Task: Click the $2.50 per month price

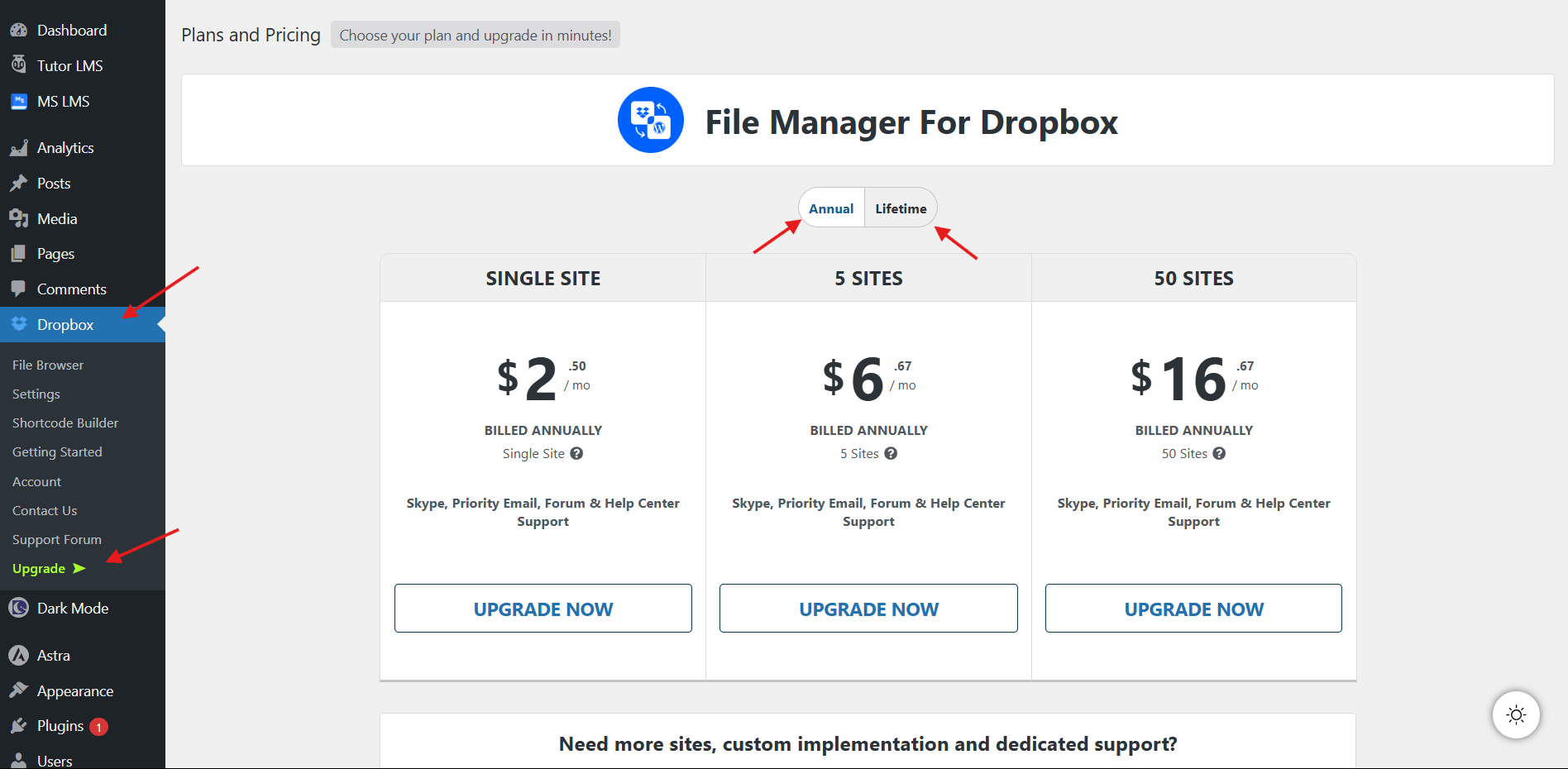Action: pos(543,379)
